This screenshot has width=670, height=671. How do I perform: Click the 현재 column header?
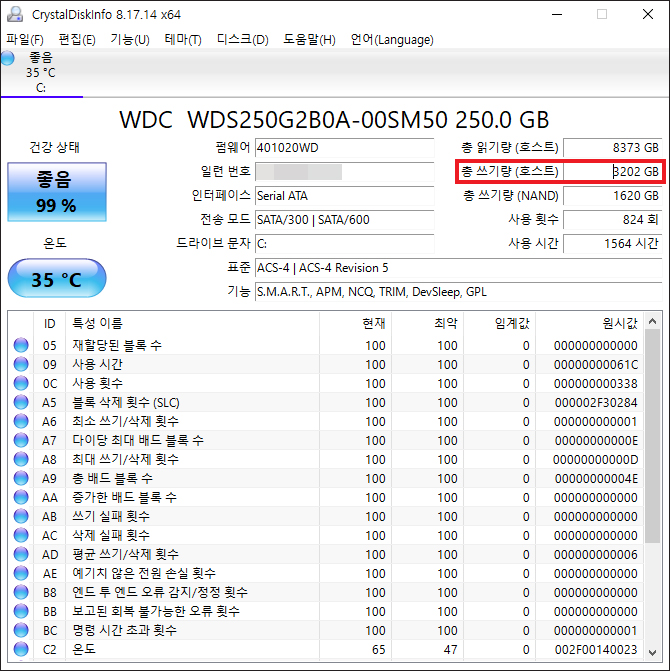(x=355, y=323)
